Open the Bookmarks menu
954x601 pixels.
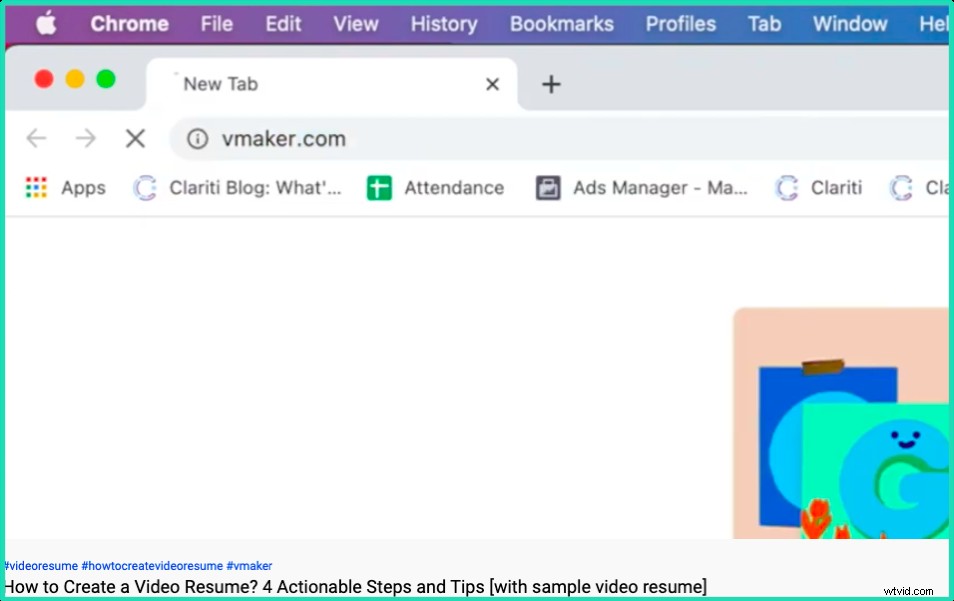click(x=562, y=24)
